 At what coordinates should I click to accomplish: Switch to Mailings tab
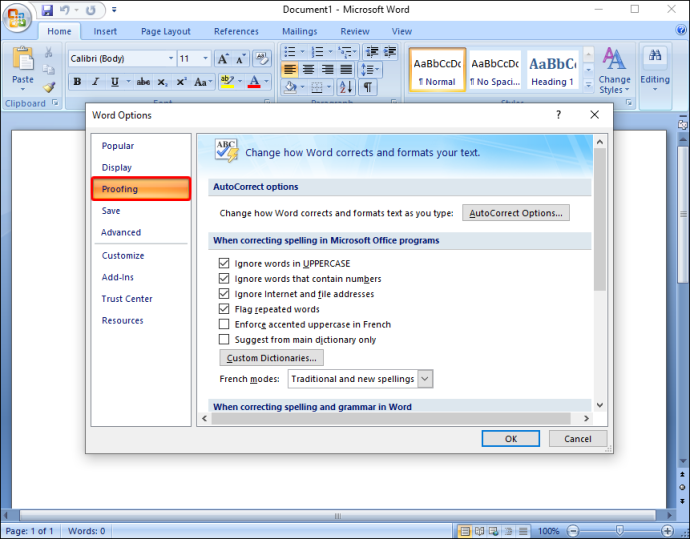[x=299, y=31]
